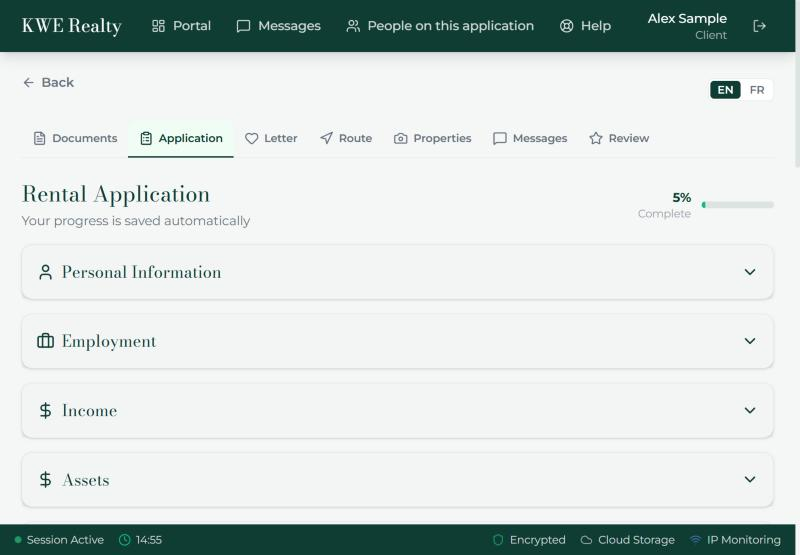Click the Employment heading text

109,341
